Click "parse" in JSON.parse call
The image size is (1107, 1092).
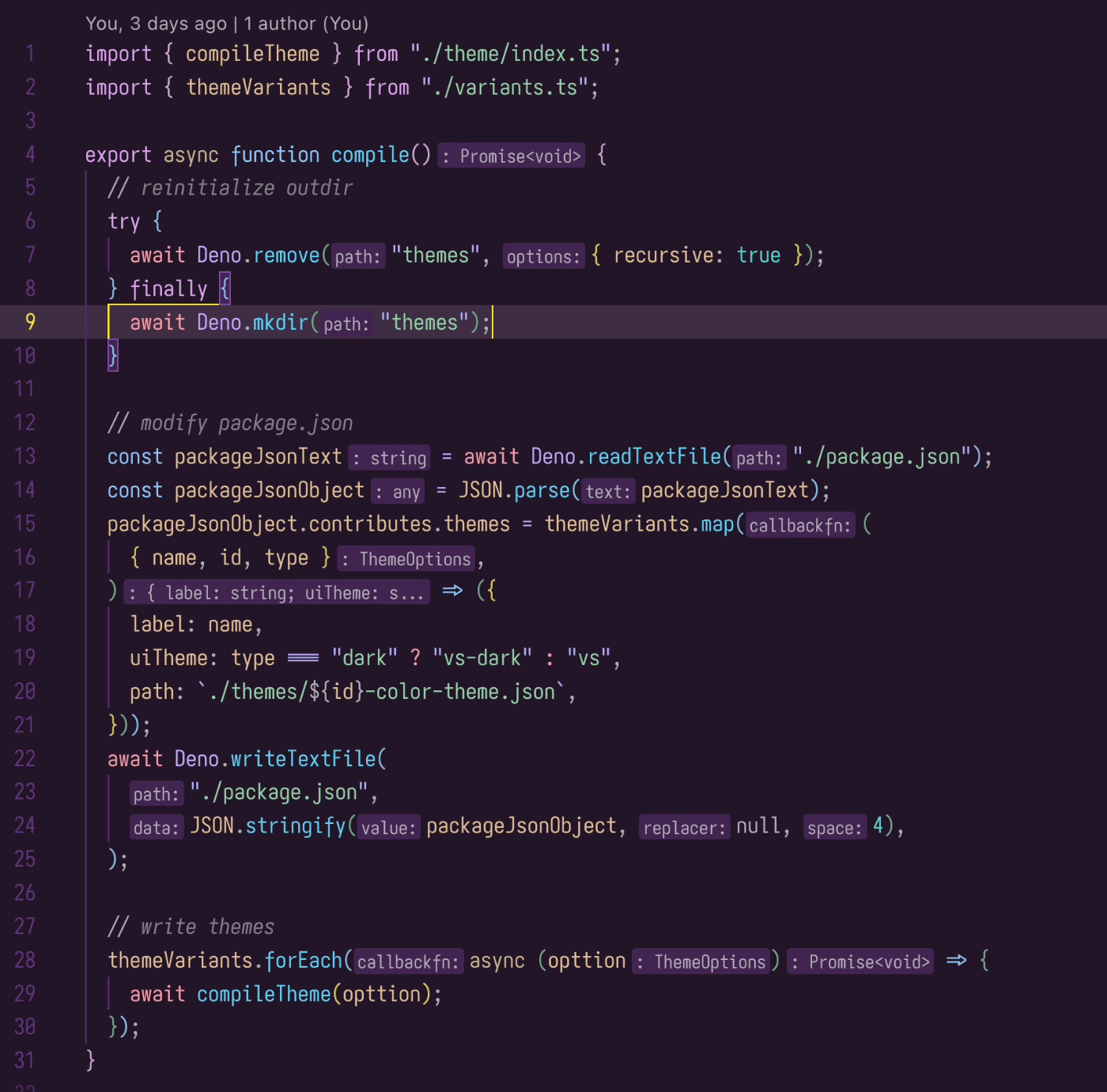[x=542, y=490]
